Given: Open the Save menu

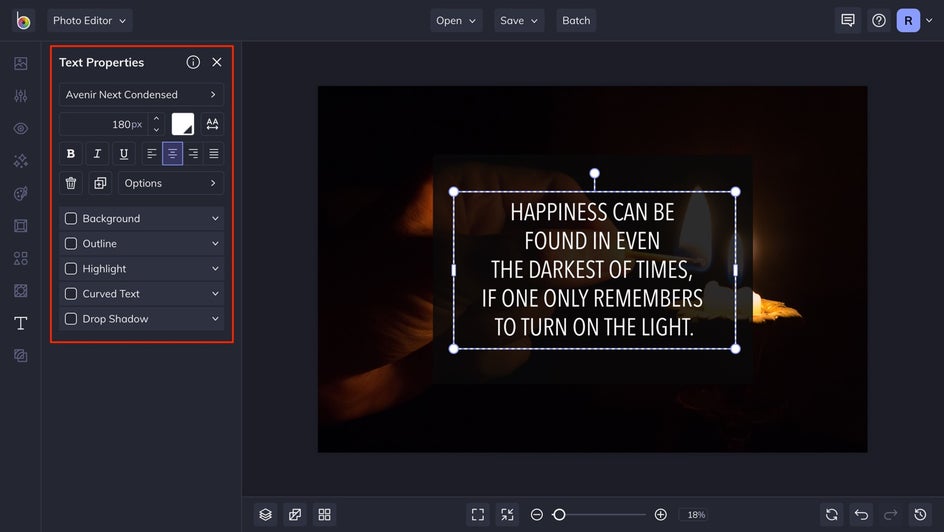Looking at the screenshot, I should click(x=520, y=20).
